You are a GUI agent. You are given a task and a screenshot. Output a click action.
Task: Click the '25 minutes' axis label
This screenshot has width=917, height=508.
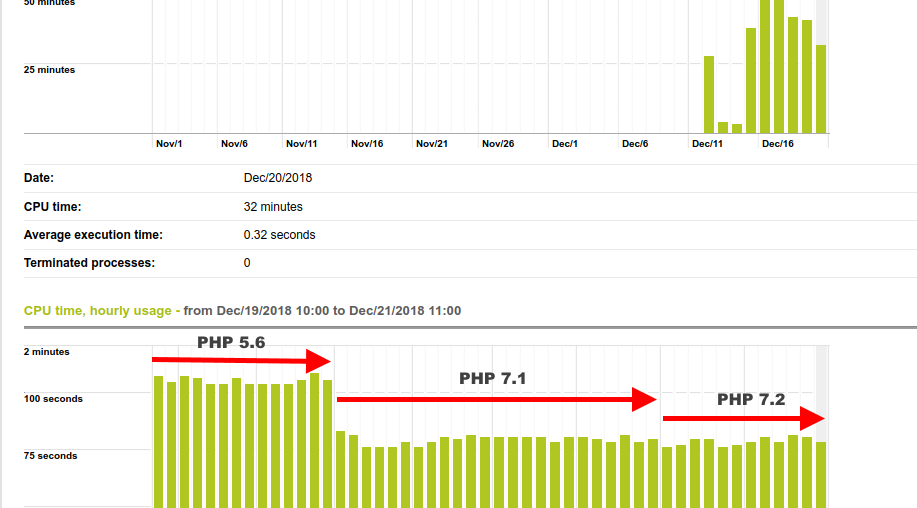[x=49, y=70]
